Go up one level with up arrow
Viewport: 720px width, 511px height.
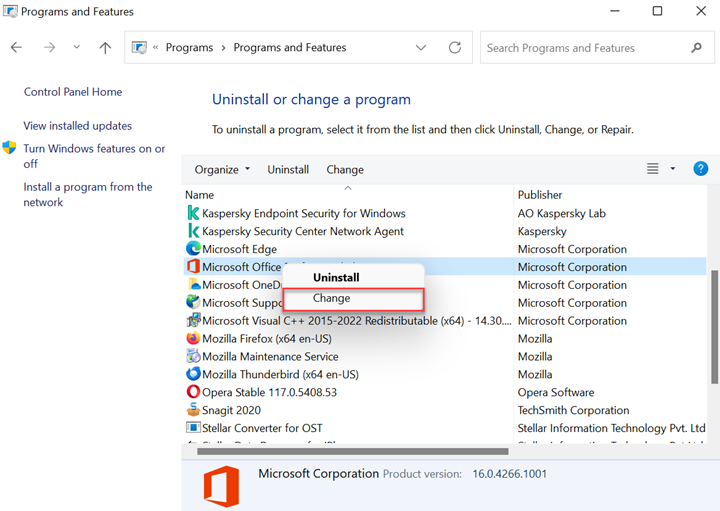pyautogui.click(x=105, y=47)
